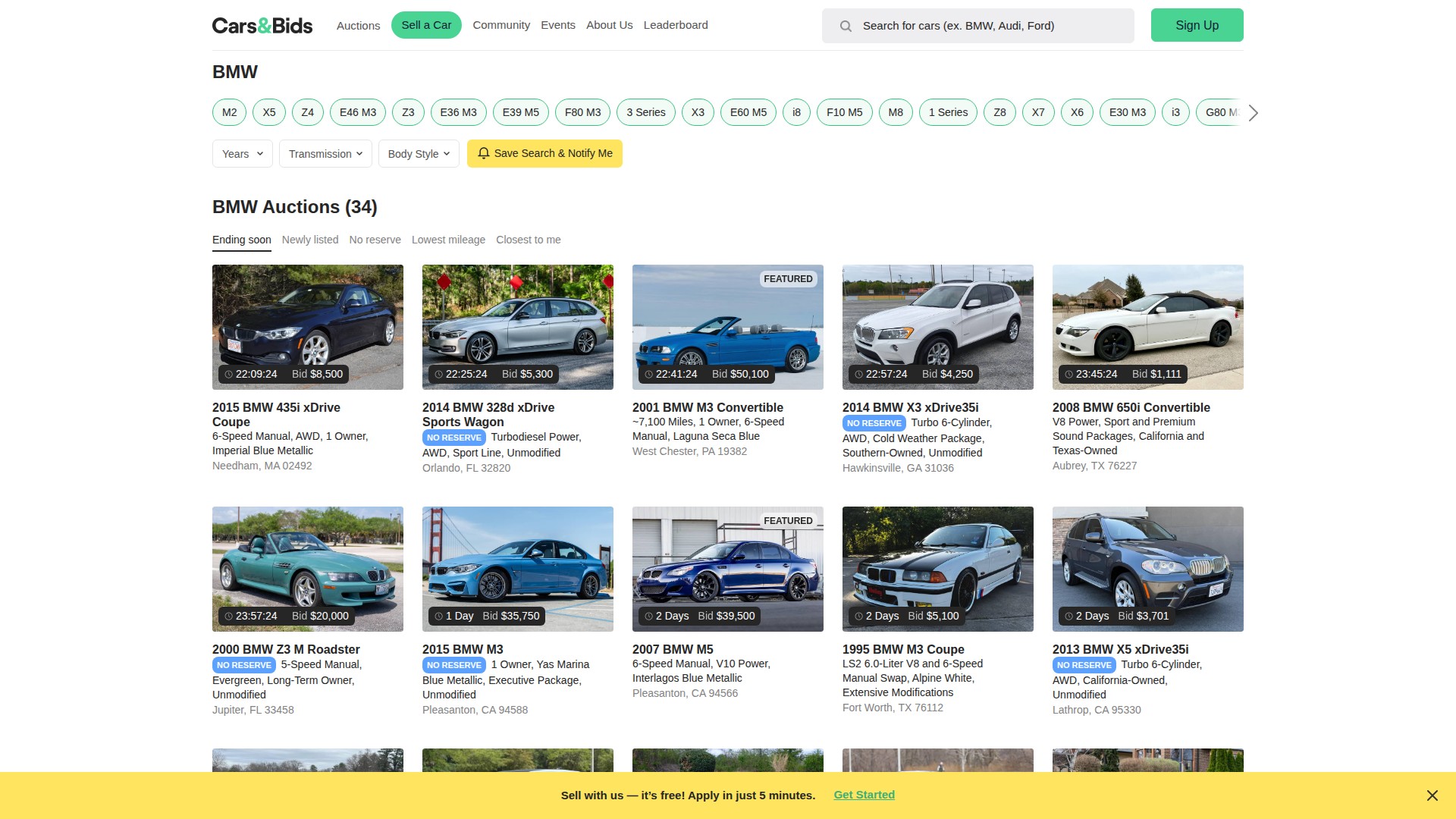This screenshot has width=1456, height=819.
Task: Click the right arrow to scroll model filters
Action: point(1253,112)
